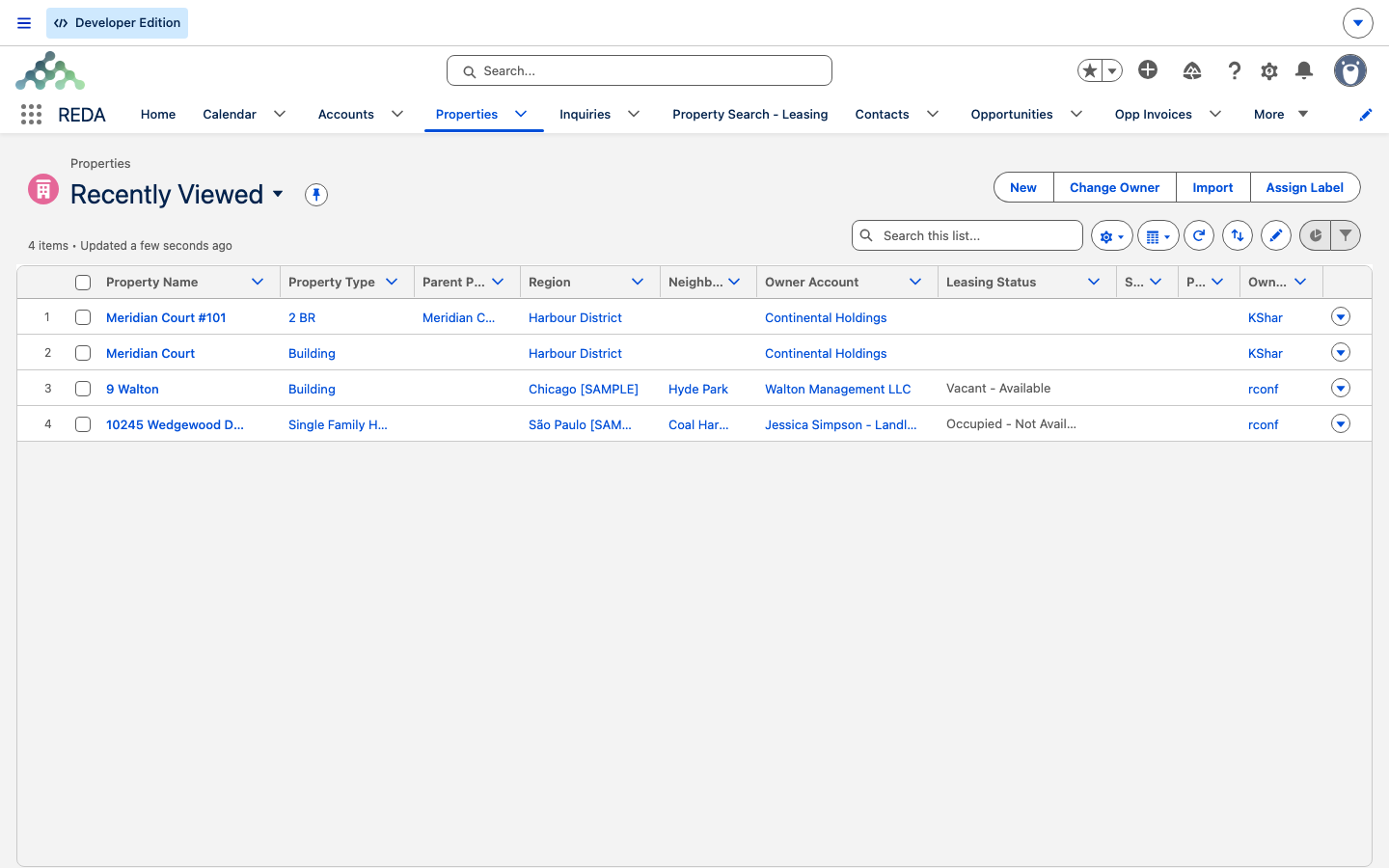Expand the Properties tab chevron
Image resolution: width=1389 pixels, height=868 pixels.
point(521,114)
